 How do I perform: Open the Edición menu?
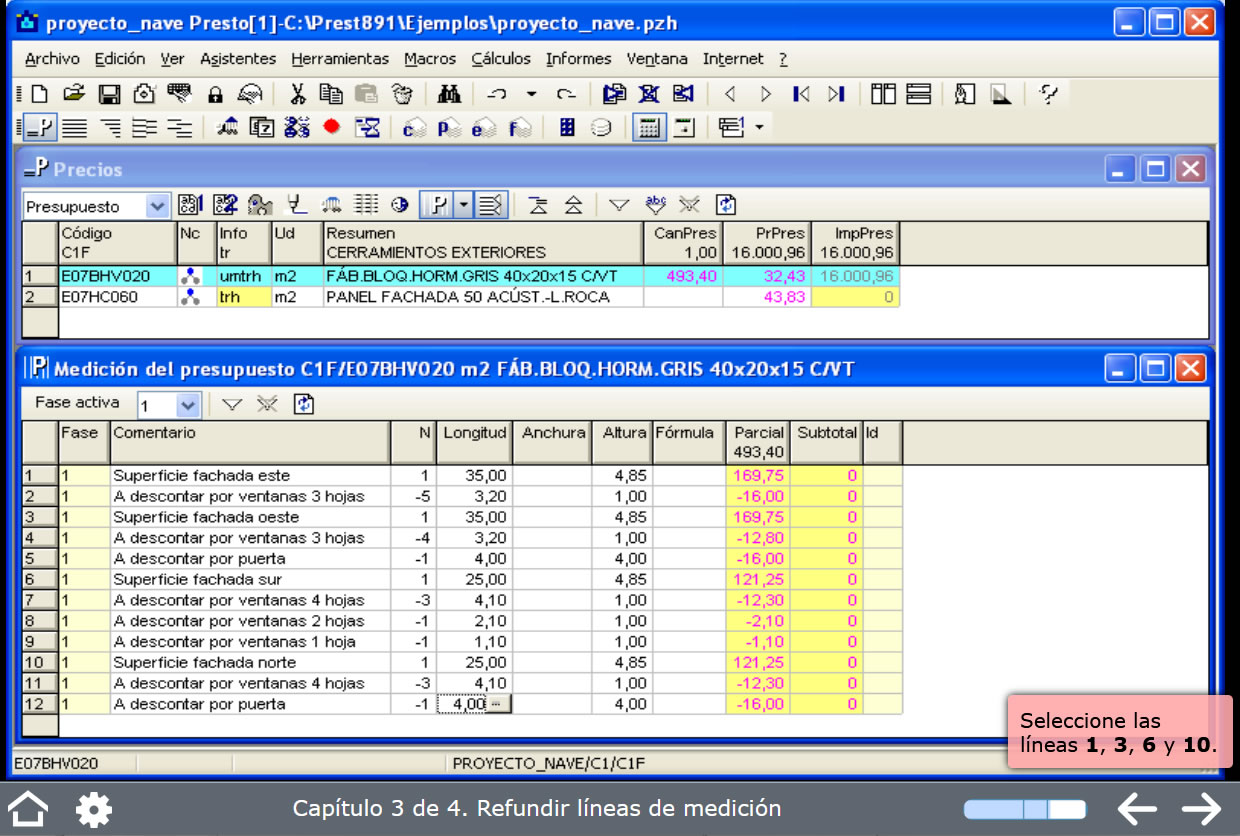coord(120,59)
